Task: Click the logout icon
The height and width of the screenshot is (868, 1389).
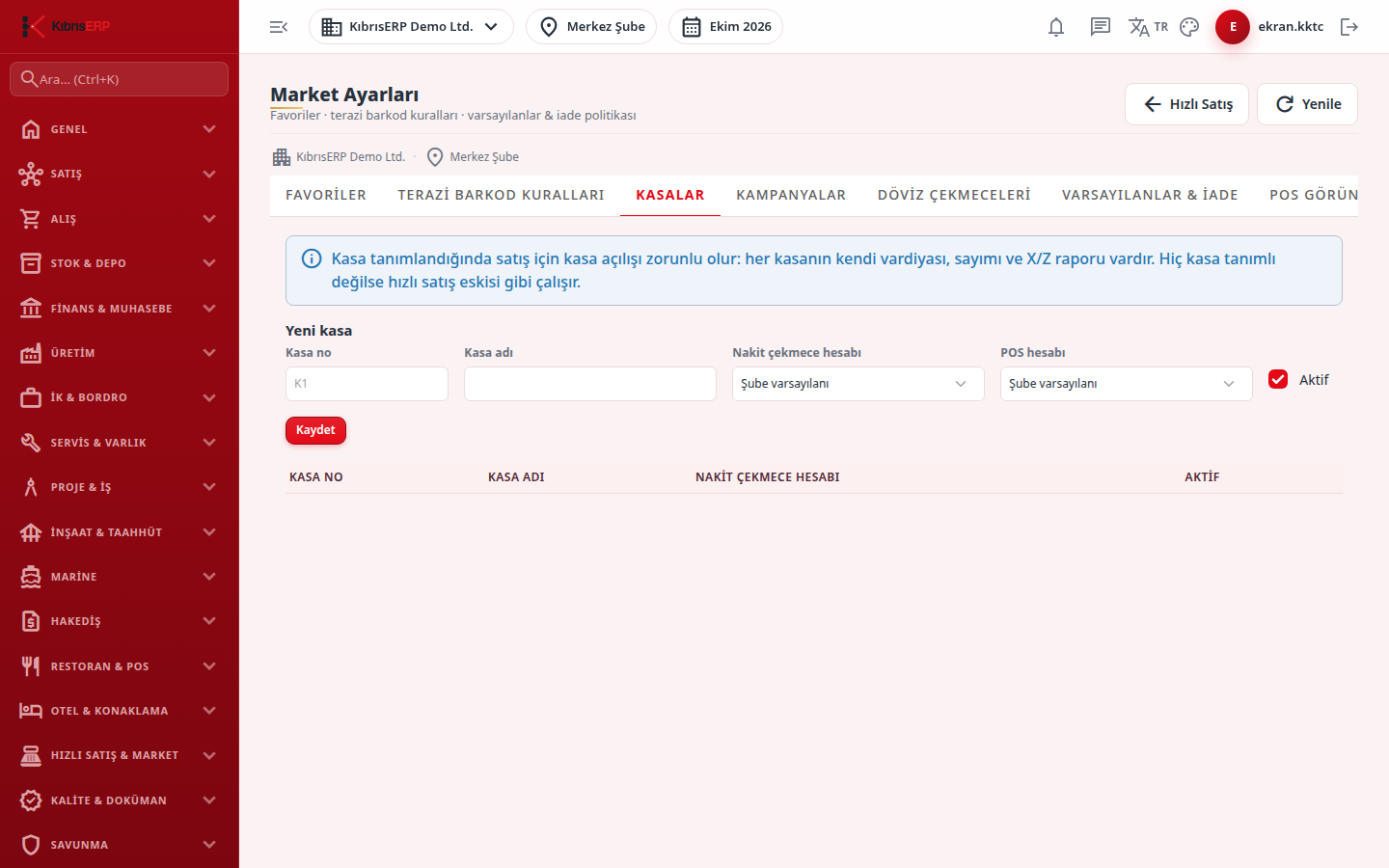Action: click(x=1349, y=27)
